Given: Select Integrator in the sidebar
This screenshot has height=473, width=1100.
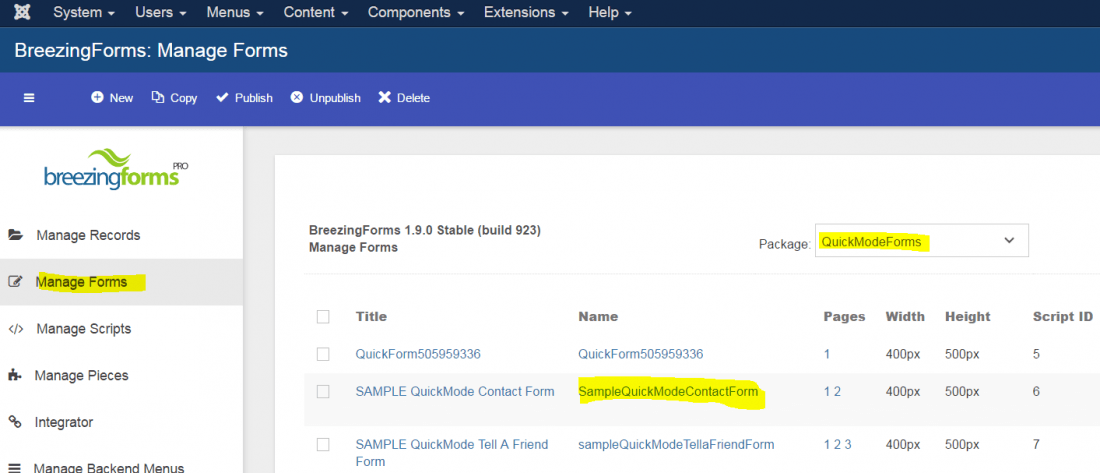Looking at the screenshot, I should [x=64, y=422].
